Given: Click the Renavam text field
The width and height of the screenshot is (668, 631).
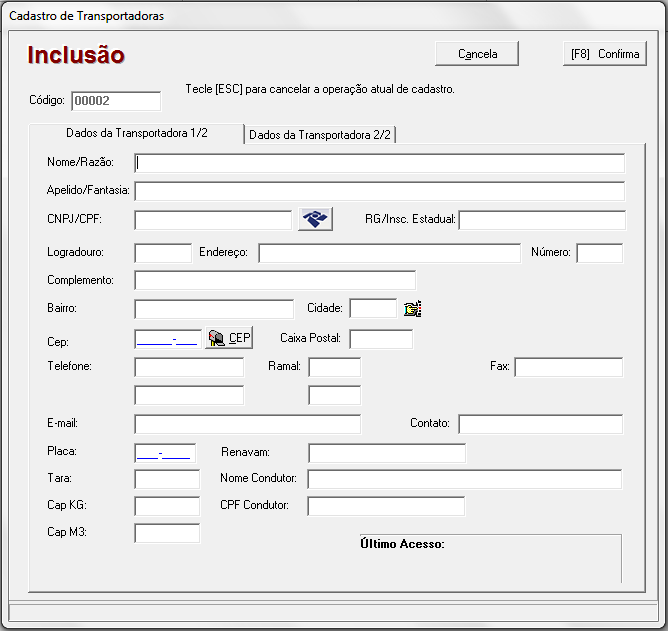Looking at the screenshot, I should click(x=386, y=454).
